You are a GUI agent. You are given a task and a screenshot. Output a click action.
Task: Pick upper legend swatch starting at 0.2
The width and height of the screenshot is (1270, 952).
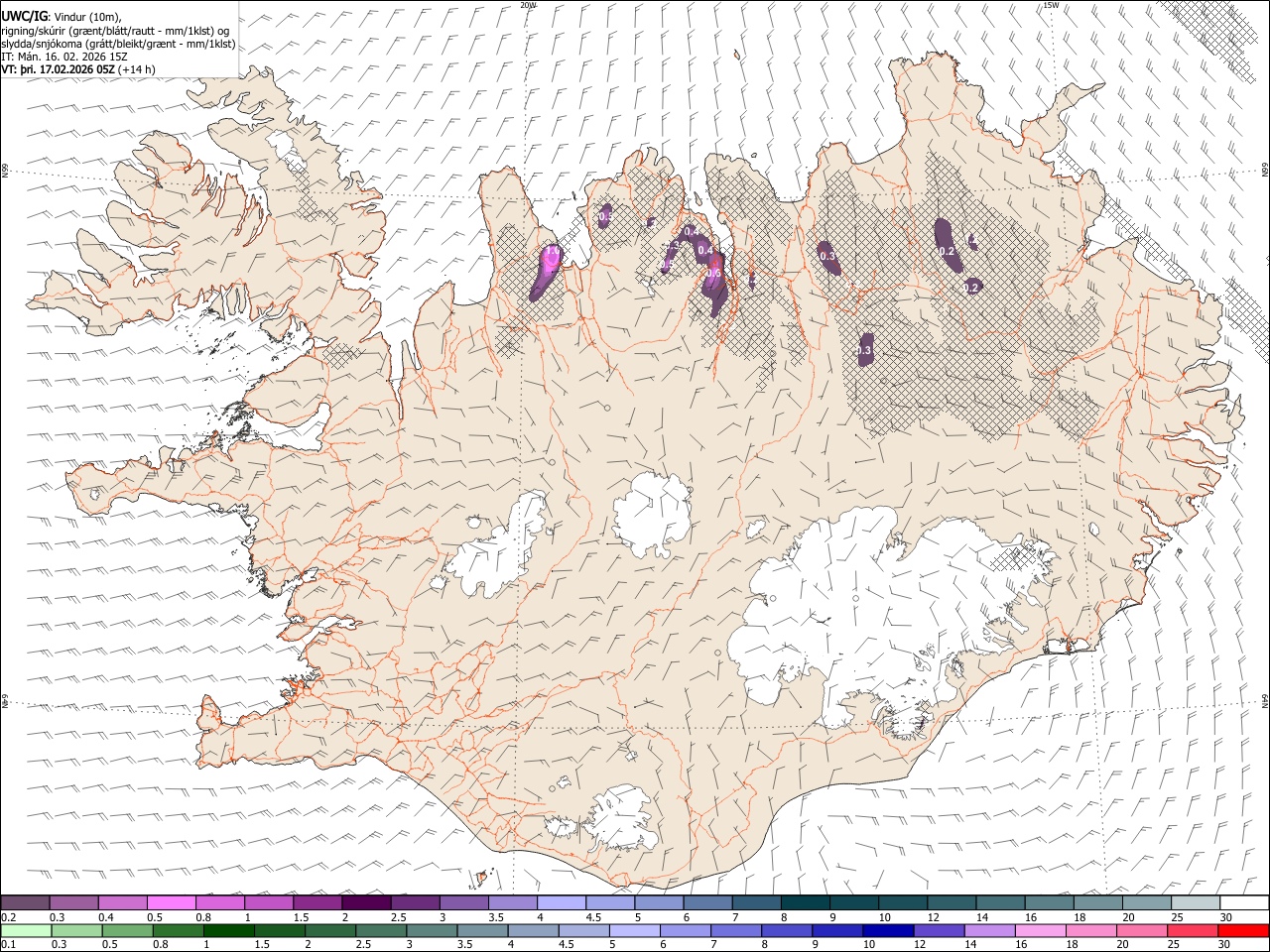[25, 902]
